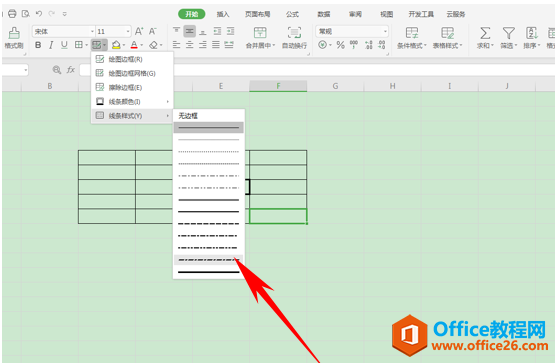The height and width of the screenshot is (363, 555).
Task: Open the font size dropdown showing 11
Action: (x=128, y=31)
